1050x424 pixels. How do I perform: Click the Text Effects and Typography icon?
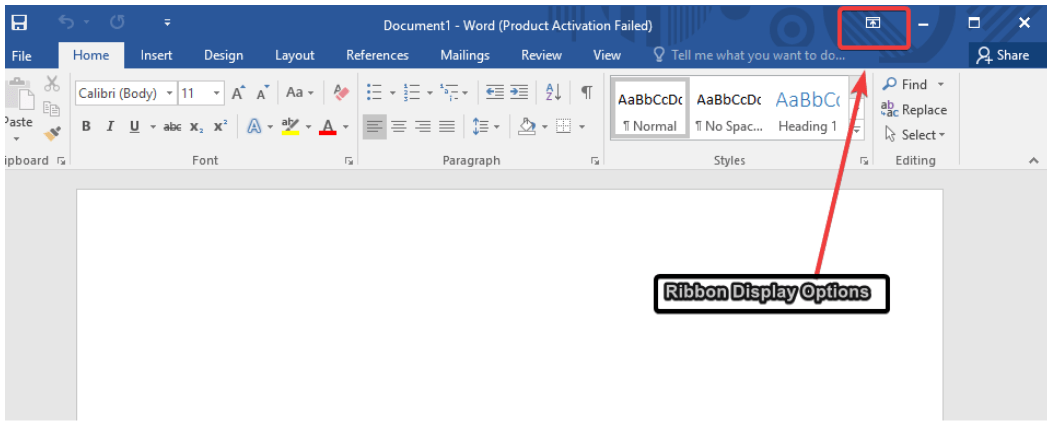click(x=254, y=127)
